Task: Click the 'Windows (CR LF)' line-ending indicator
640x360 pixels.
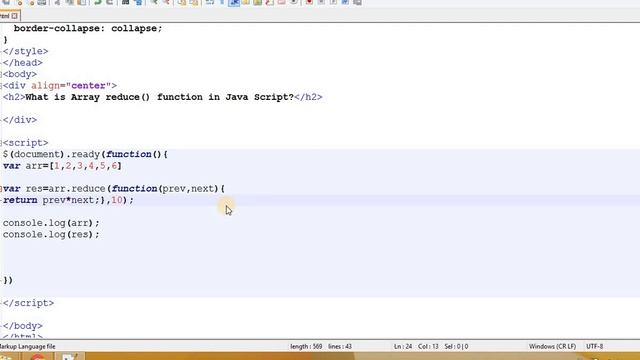Action: (552, 347)
